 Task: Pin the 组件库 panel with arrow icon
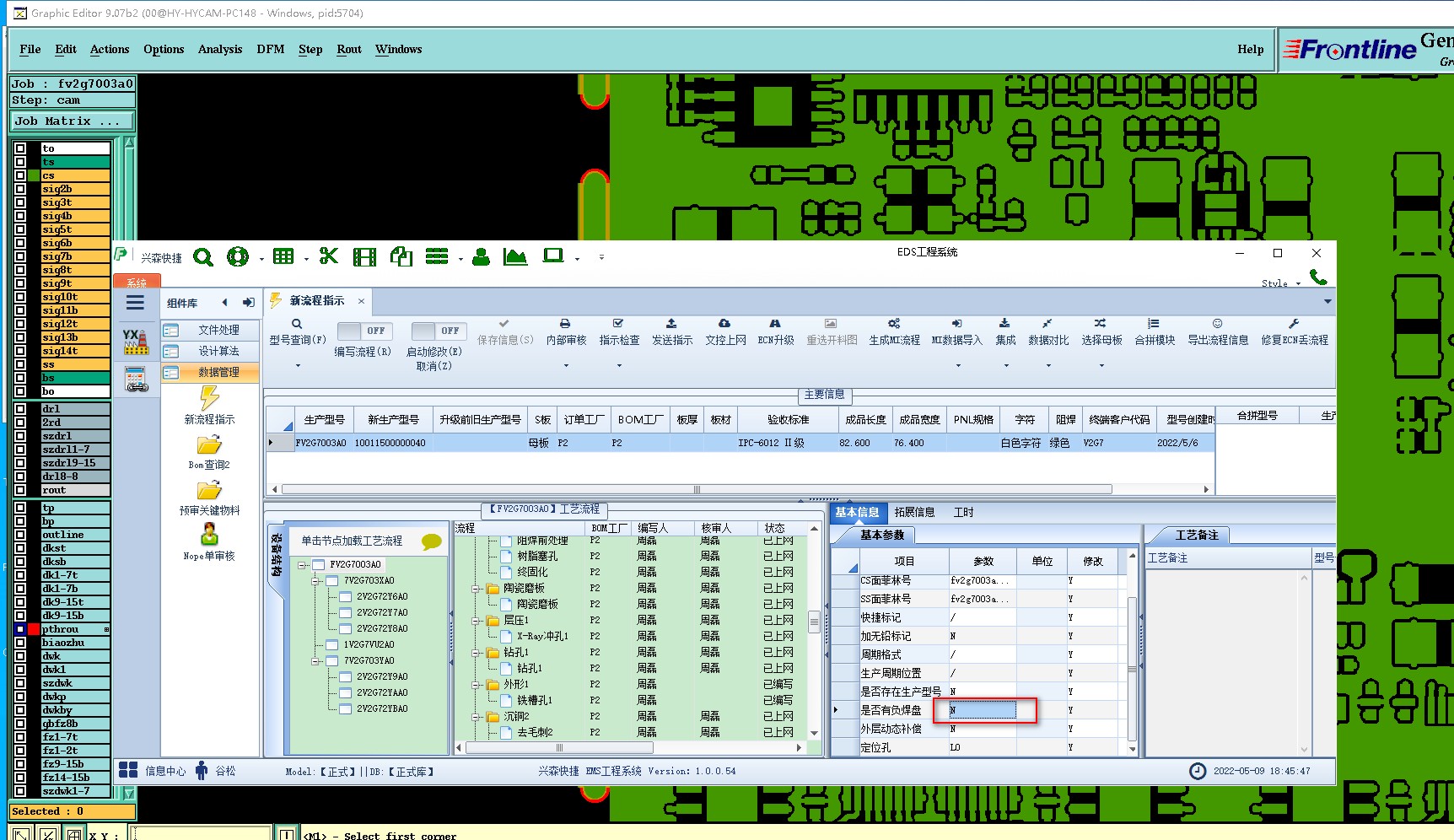[x=248, y=302]
